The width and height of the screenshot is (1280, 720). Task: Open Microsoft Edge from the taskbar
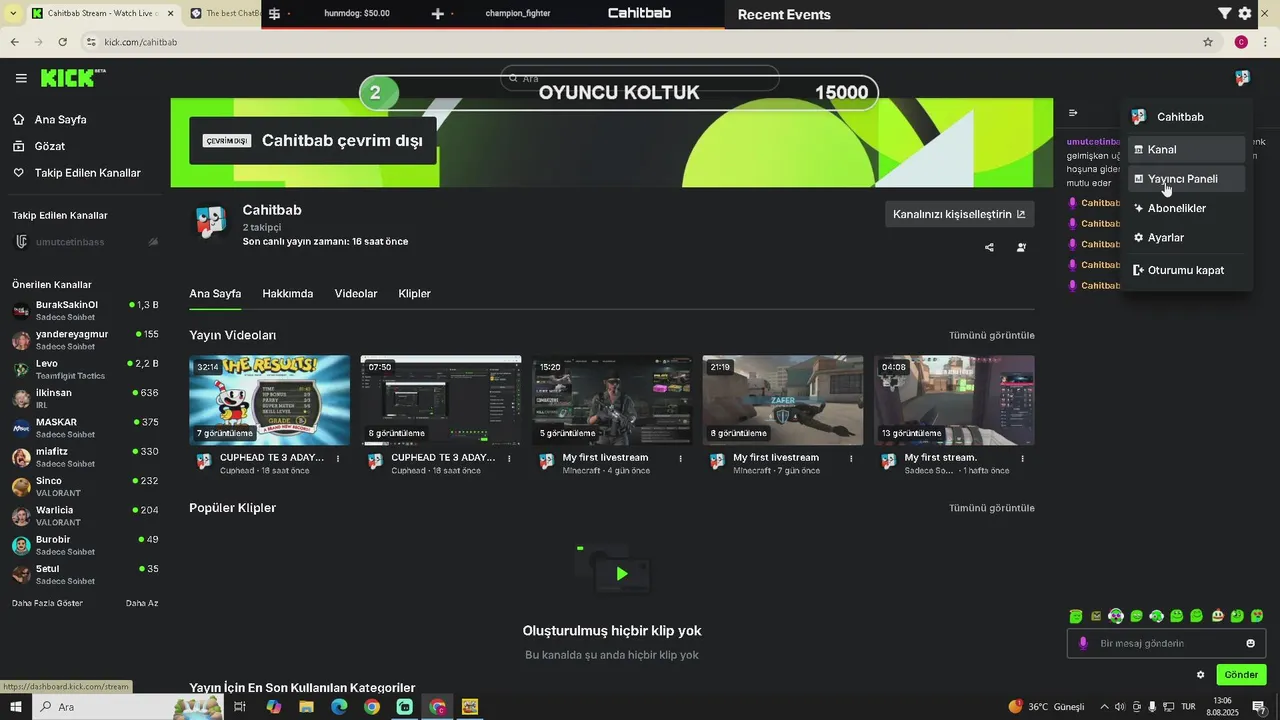point(339,707)
